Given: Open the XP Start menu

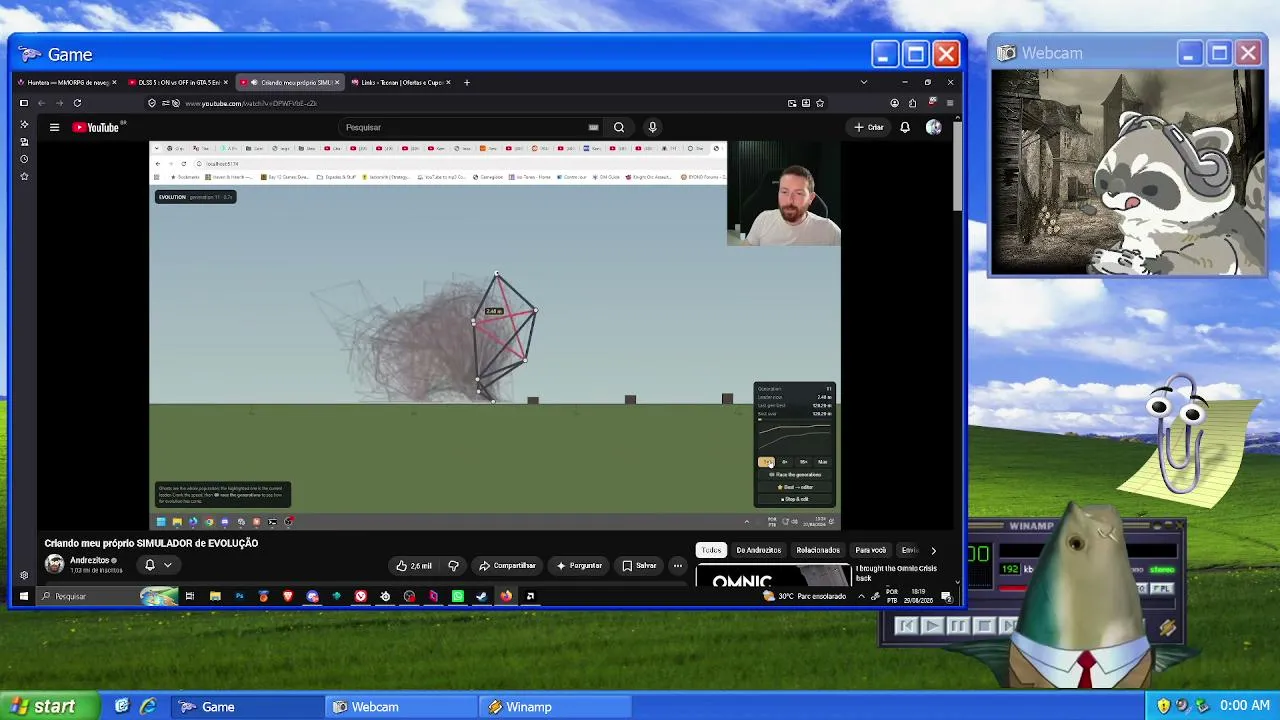Looking at the screenshot, I should pos(50,706).
